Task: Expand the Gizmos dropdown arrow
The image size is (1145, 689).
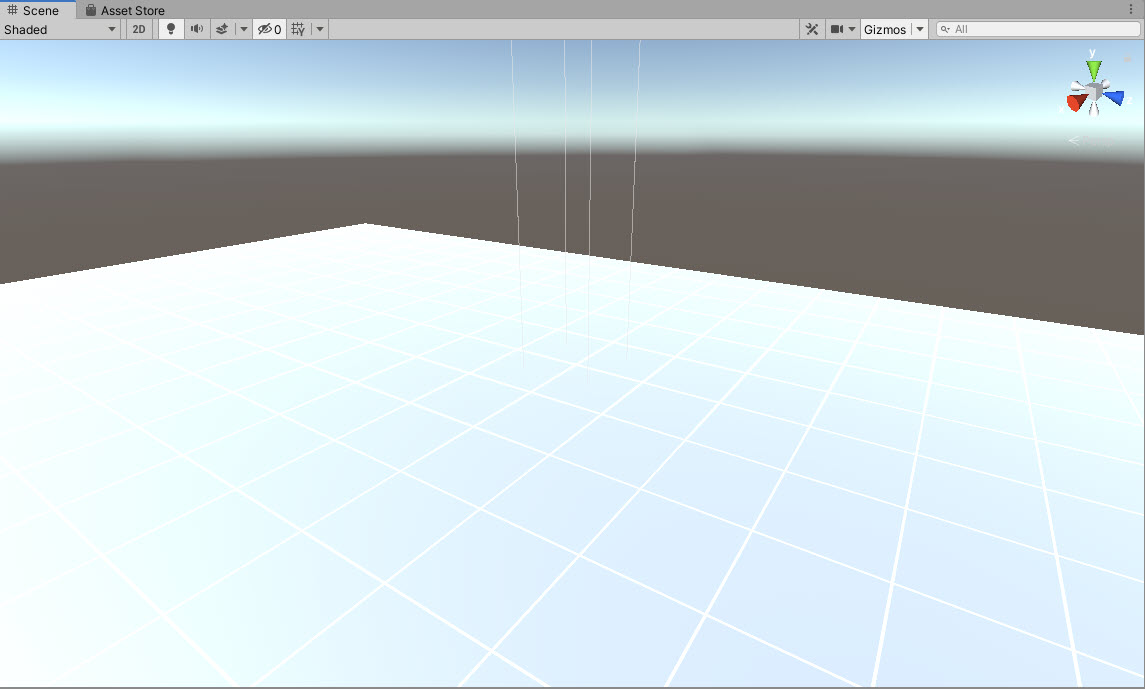Action: 920,29
